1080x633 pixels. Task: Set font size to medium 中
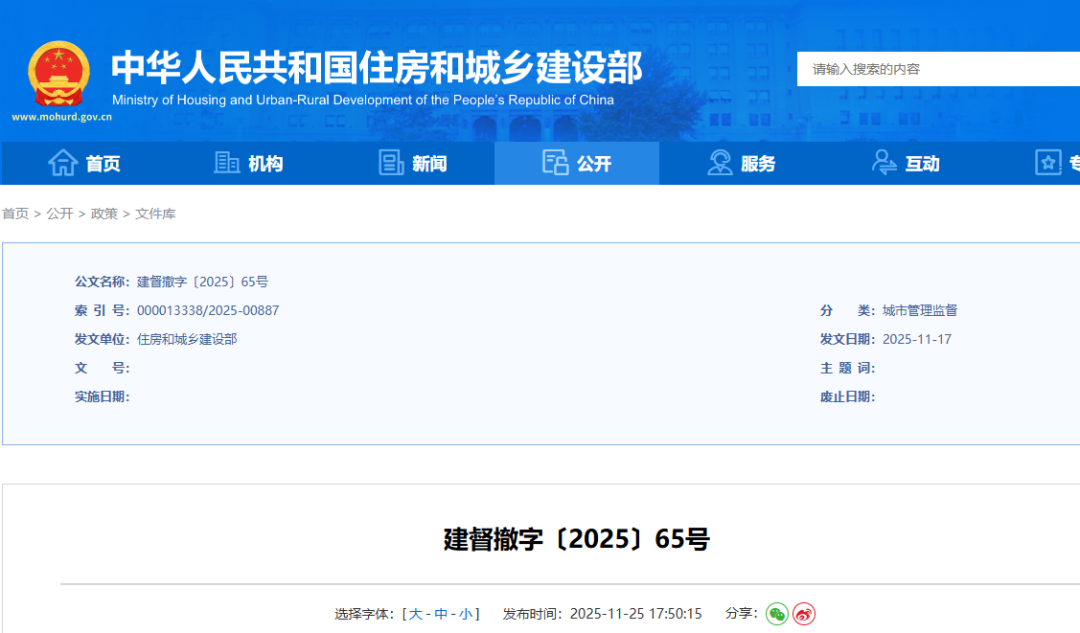coord(441,614)
